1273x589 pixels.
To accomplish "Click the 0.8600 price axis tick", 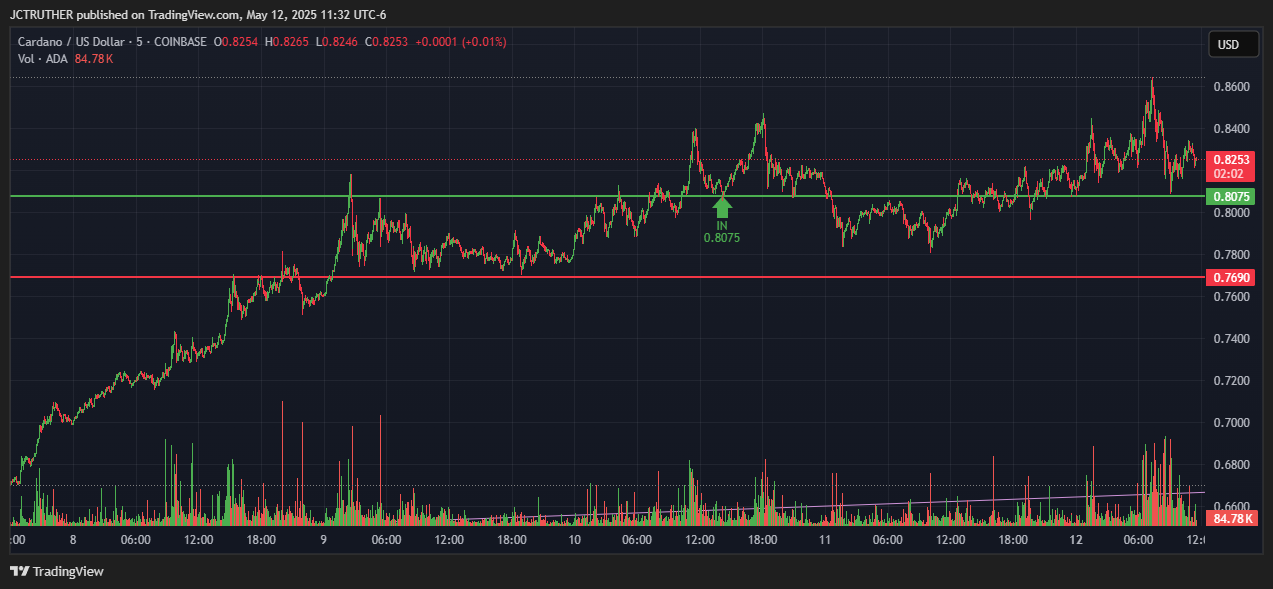I will (x=1232, y=87).
